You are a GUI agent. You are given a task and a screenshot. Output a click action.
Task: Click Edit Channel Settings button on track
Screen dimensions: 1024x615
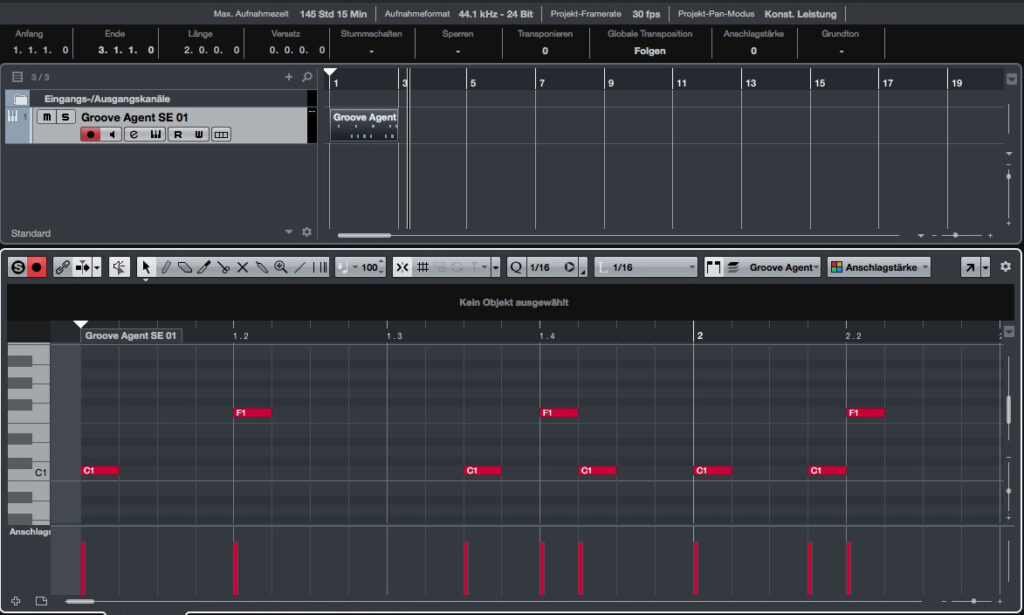point(134,134)
